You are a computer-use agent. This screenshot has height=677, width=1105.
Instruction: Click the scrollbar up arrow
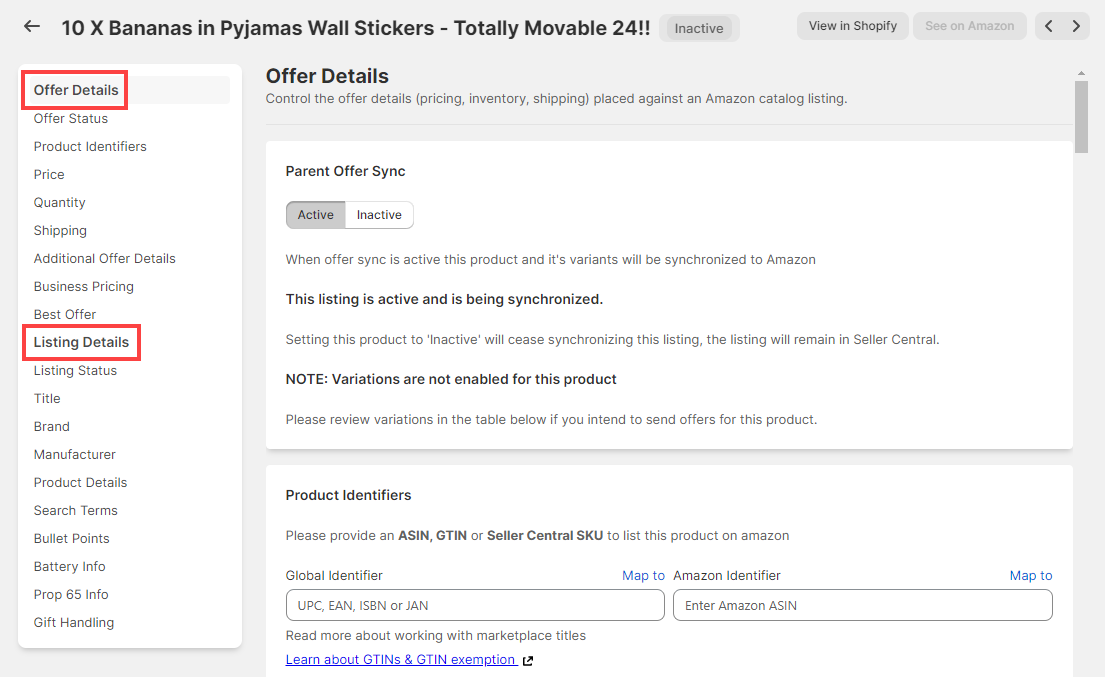click(1081, 73)
